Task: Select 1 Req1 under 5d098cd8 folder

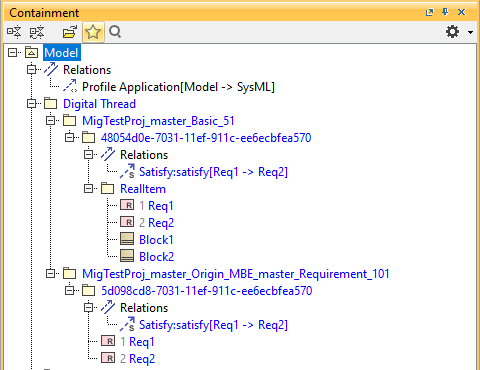Action: coord(137,342)
